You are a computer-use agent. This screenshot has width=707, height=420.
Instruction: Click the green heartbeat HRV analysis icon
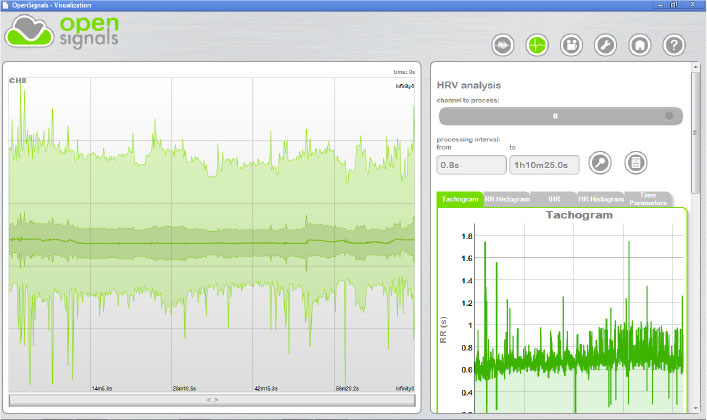tap(537, 45)
